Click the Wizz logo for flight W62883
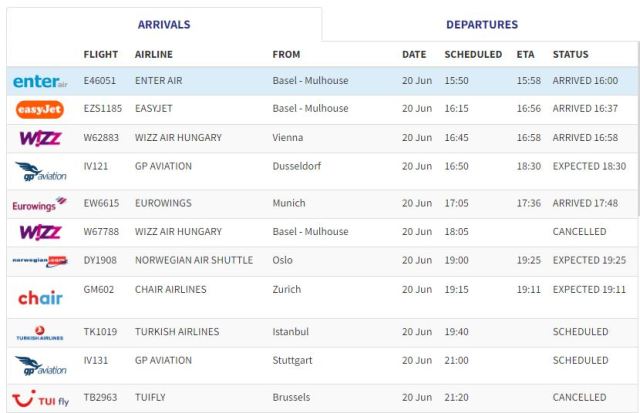This screenshot has height=413, width=640. click(40, 137)
